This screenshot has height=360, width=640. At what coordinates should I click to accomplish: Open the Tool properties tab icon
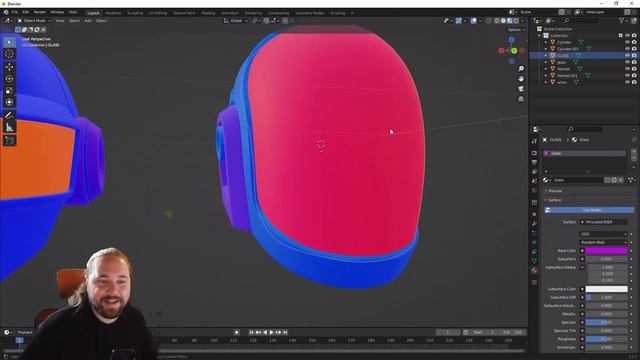(x=534, y=141)
